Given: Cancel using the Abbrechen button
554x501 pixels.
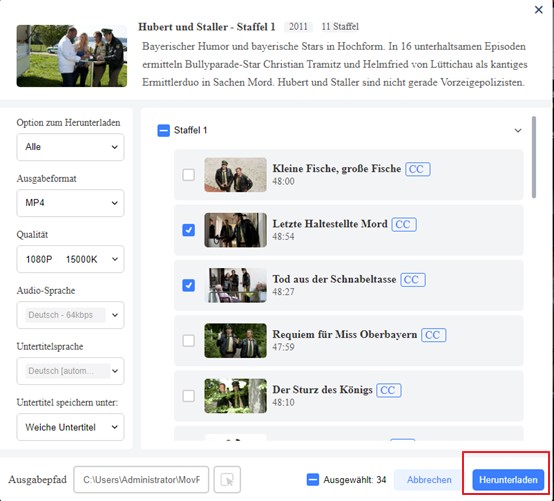Looking at the screenshot, I should pos(429,479).
